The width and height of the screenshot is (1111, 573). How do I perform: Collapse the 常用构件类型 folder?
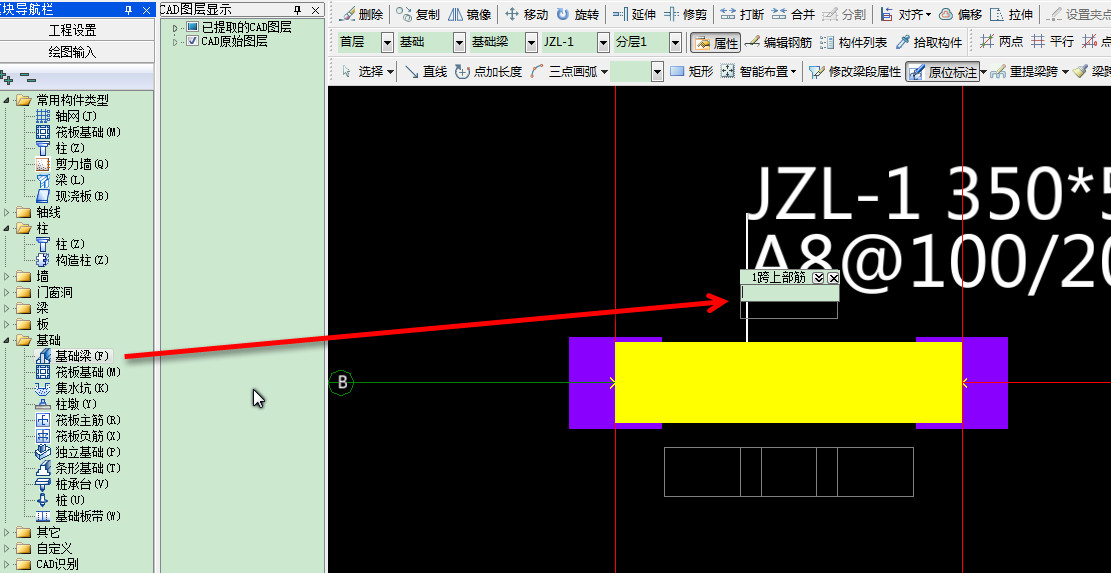point(6,101)
